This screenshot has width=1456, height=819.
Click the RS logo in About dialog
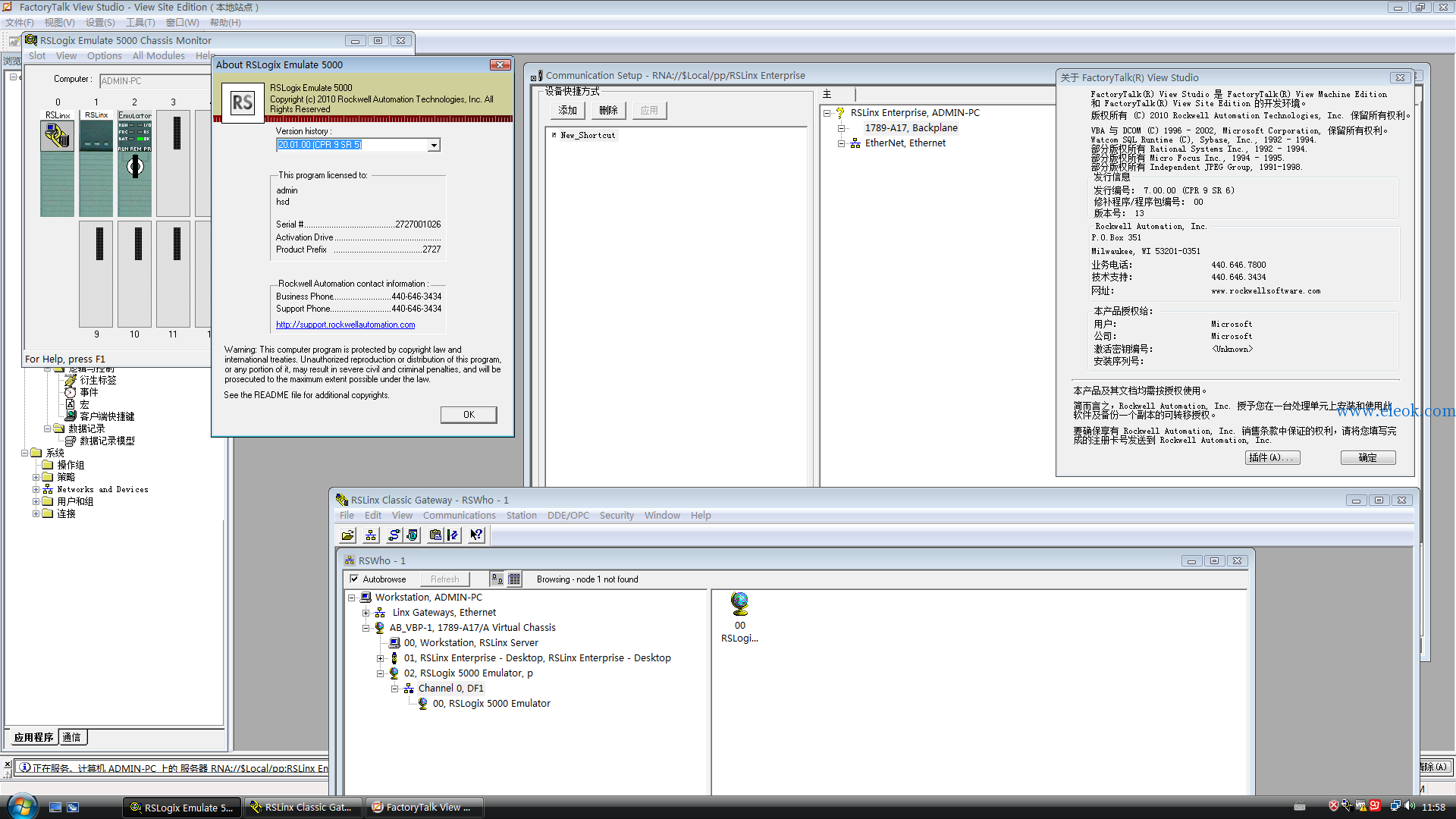[x=242, y=102]
